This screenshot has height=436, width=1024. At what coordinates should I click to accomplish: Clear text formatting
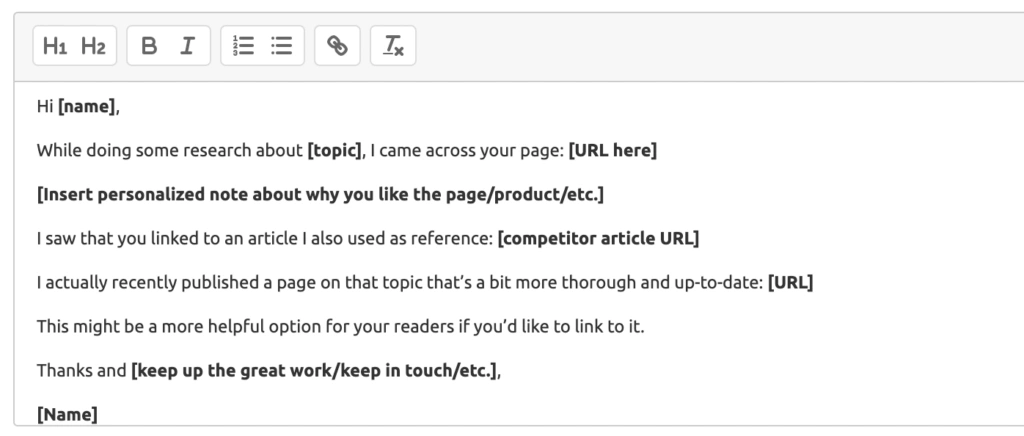coord(393,46)
